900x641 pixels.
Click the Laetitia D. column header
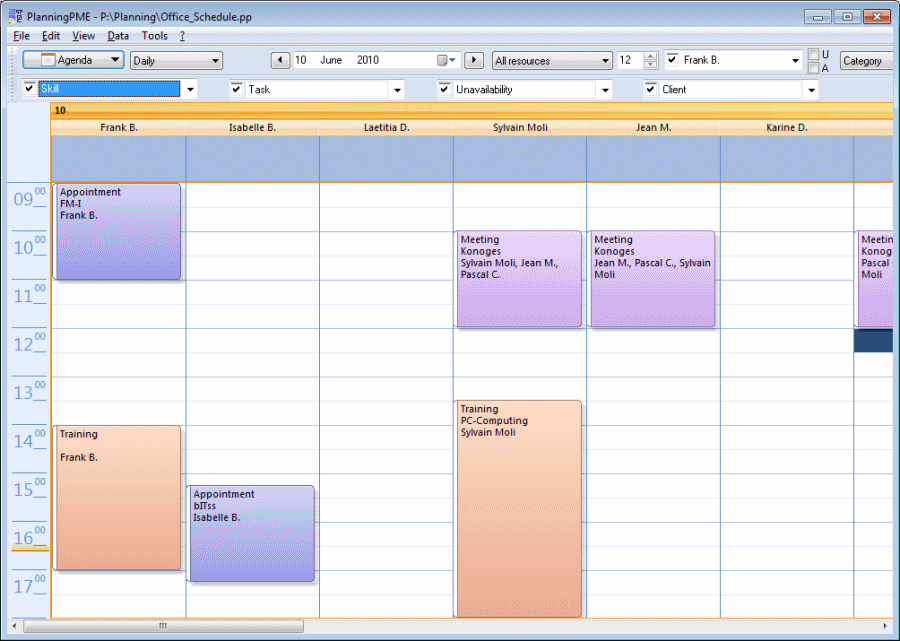tap(386, 127)
